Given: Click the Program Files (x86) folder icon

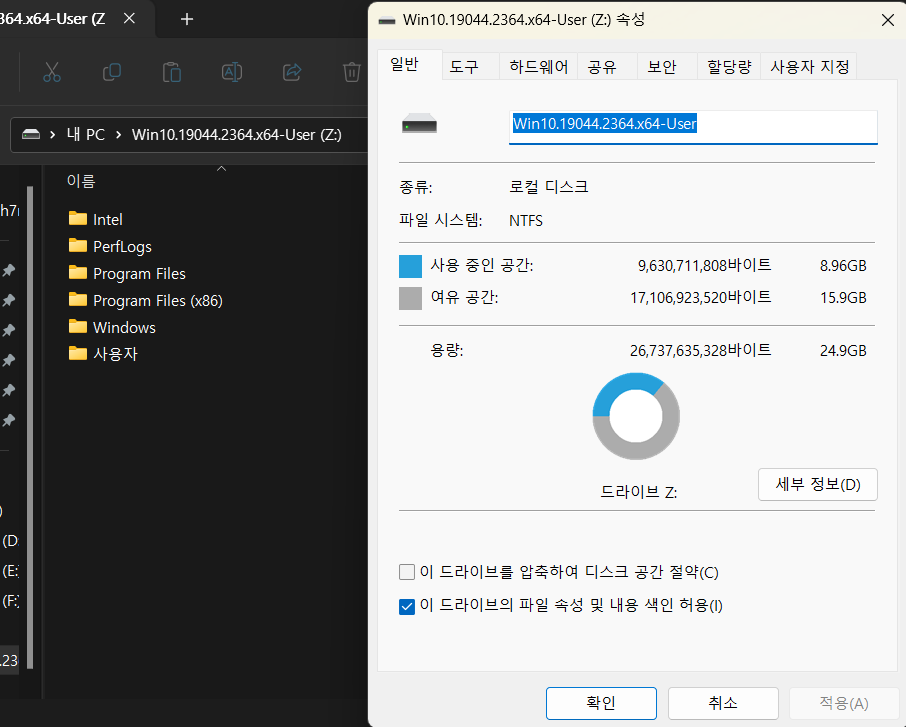Looking at the screenshot, I should point(77,299).
